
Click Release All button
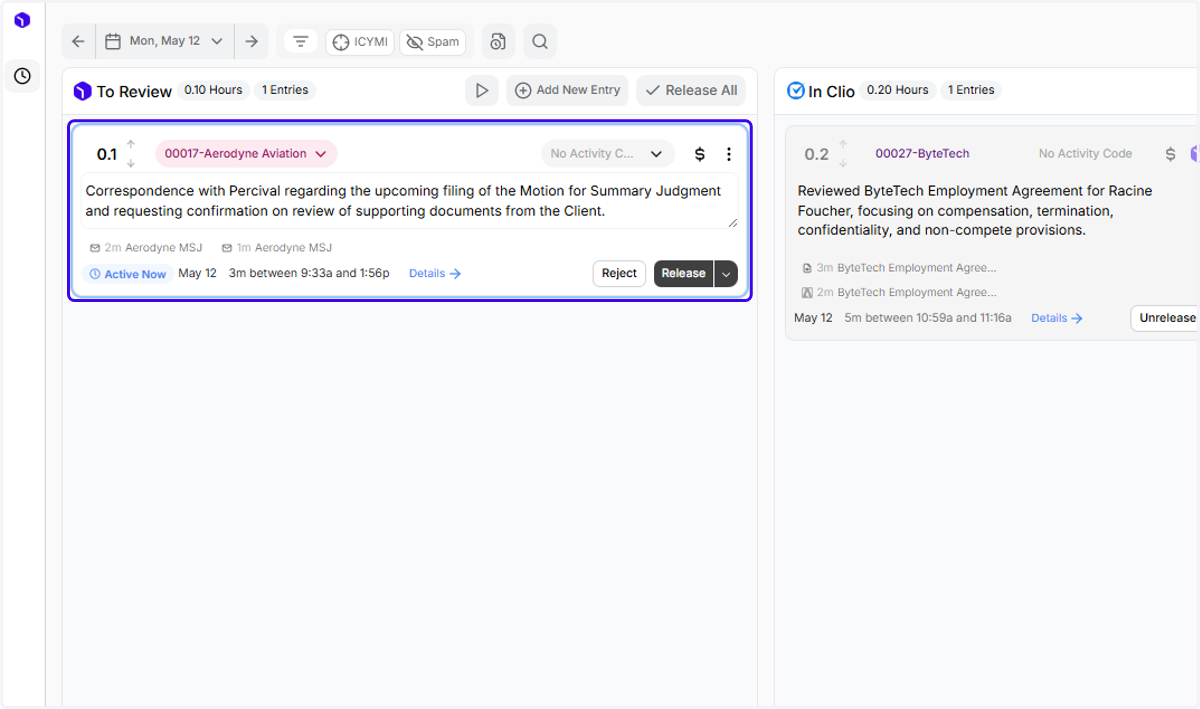pyautogui.click(x=691, y=90)
